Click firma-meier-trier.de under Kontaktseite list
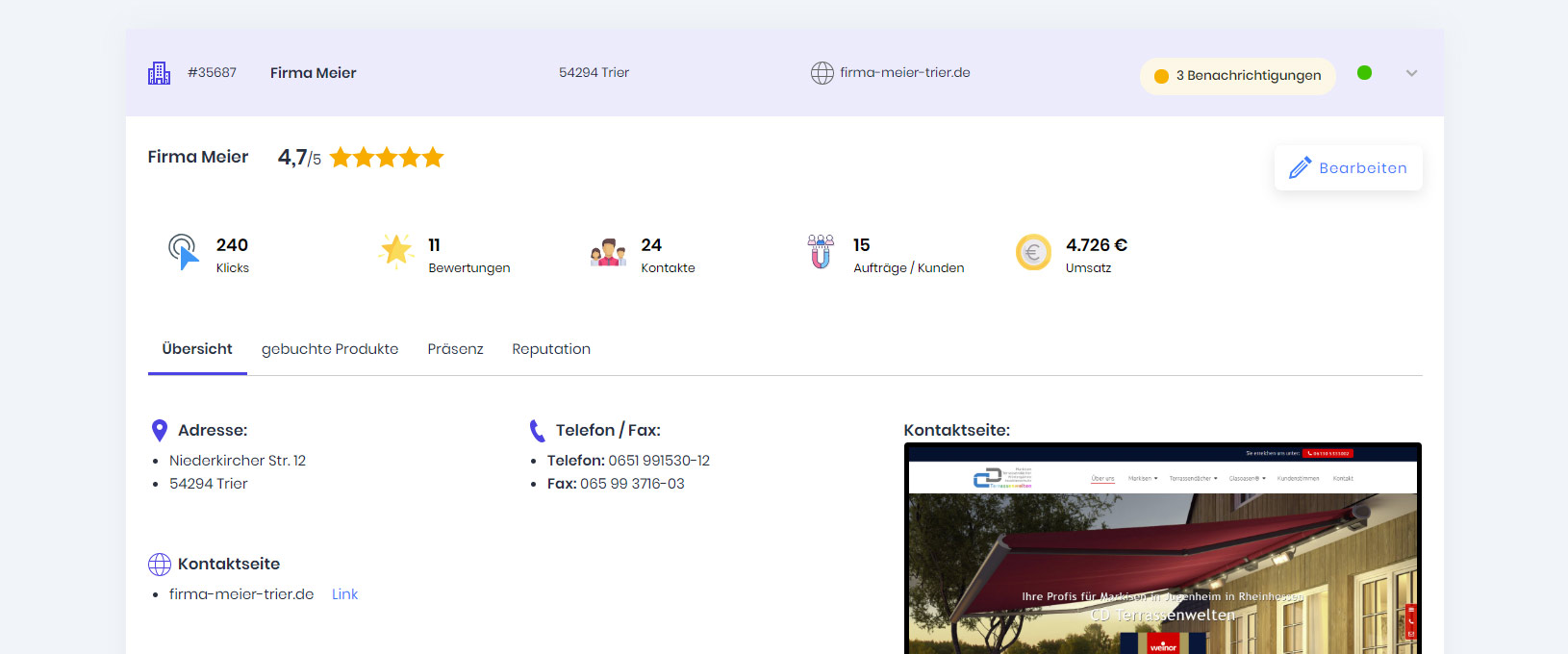 coord(241,594)
